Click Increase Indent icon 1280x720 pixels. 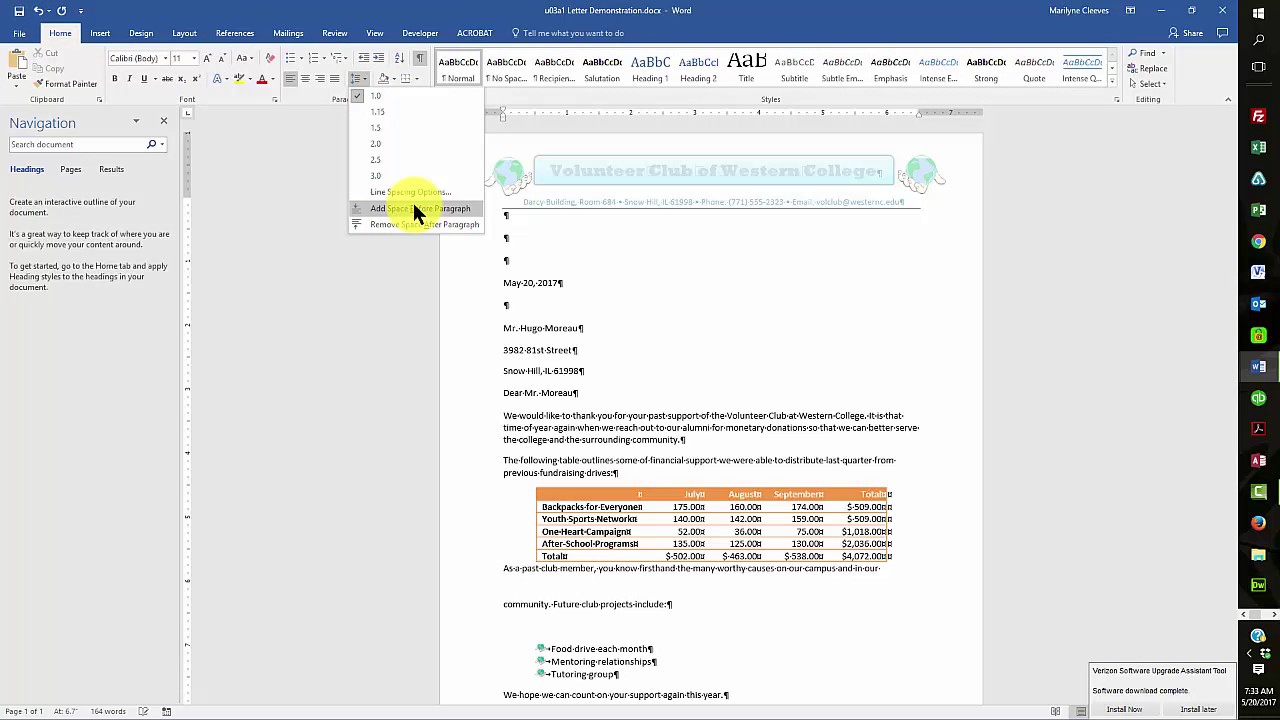[378, 58]
